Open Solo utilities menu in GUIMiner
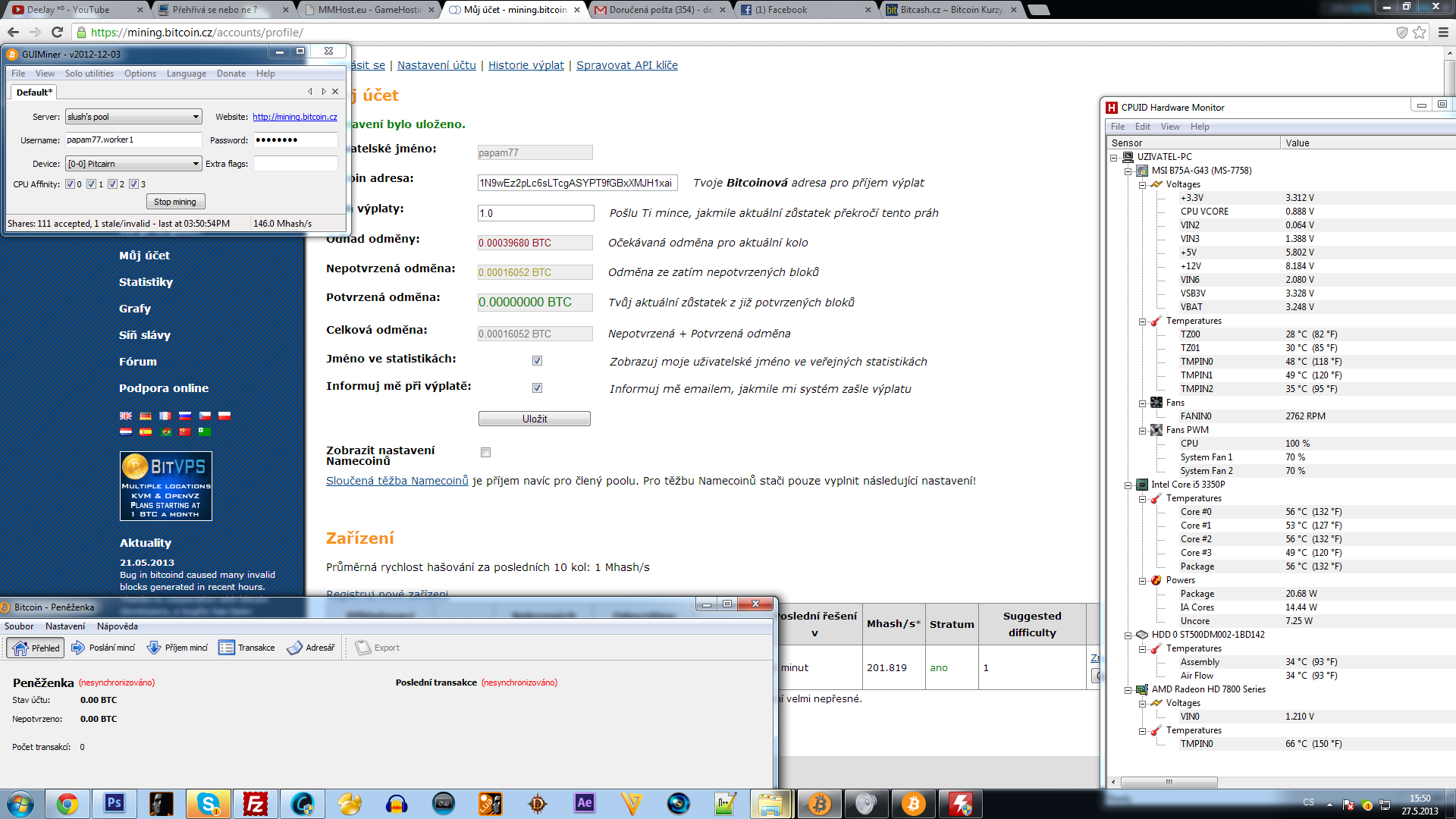The height and width of the screenshot is (819, 1456). 89,74
